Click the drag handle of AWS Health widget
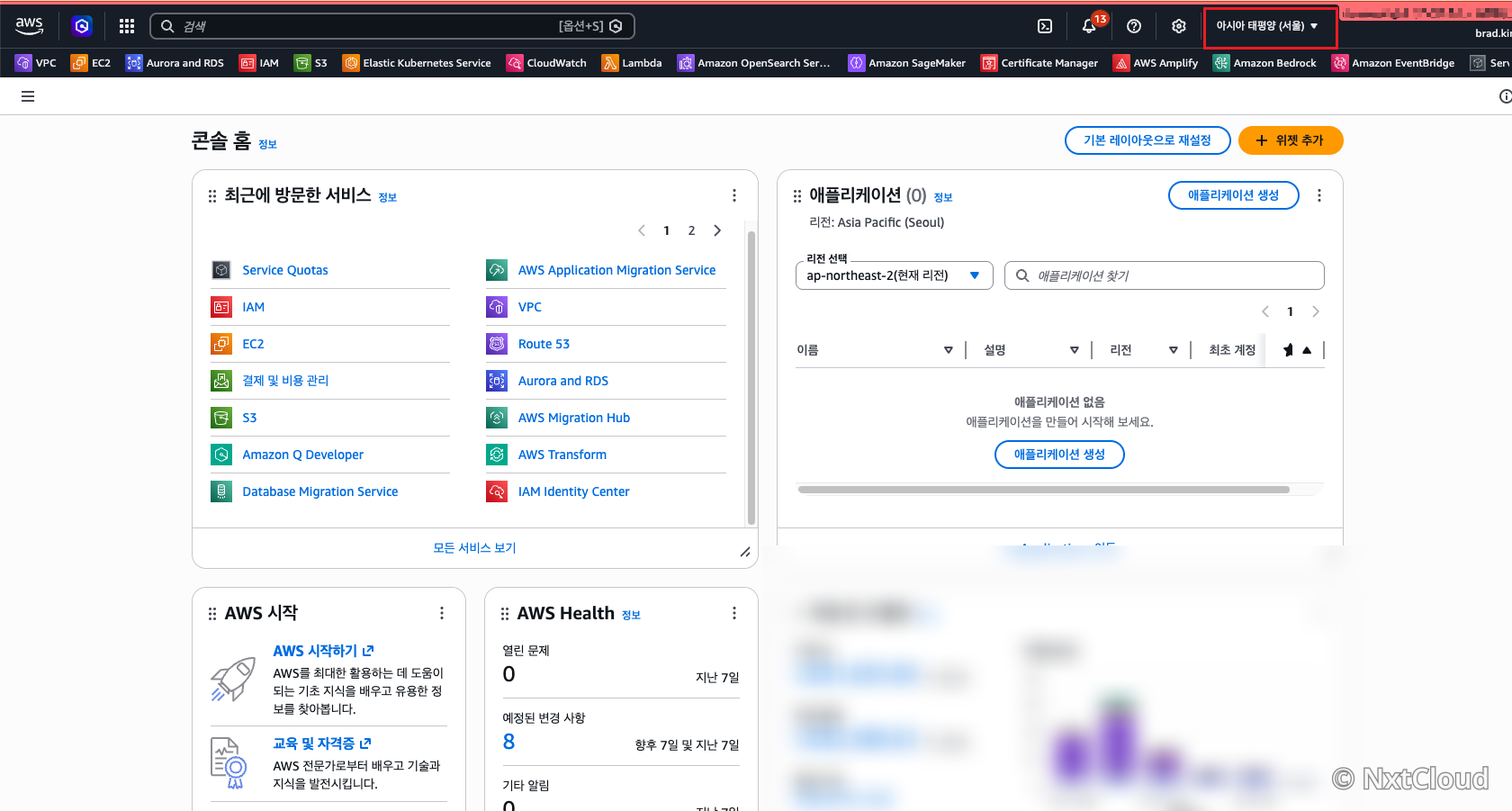 click(505, 614)
